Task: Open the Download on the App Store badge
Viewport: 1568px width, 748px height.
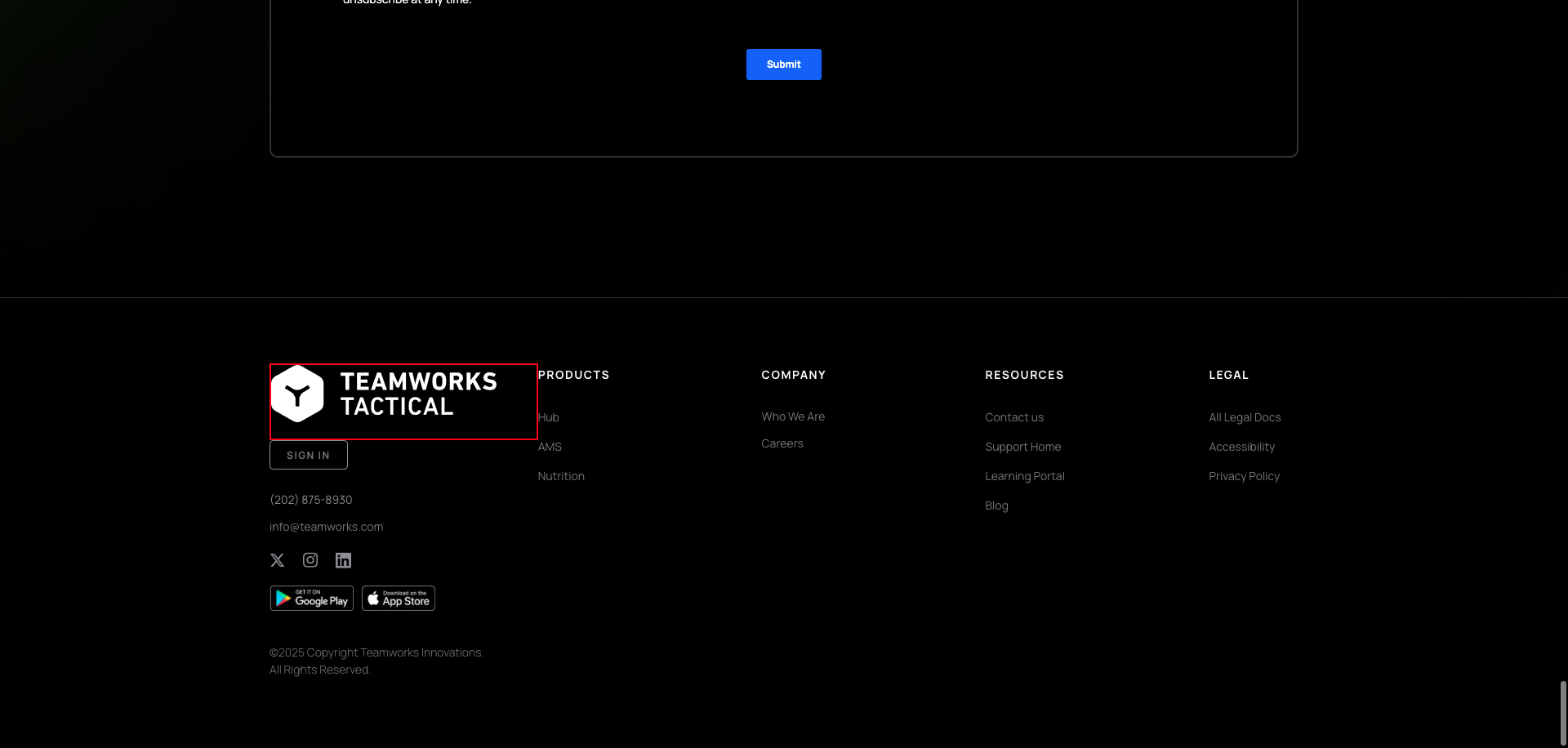Action: (398, 598)
